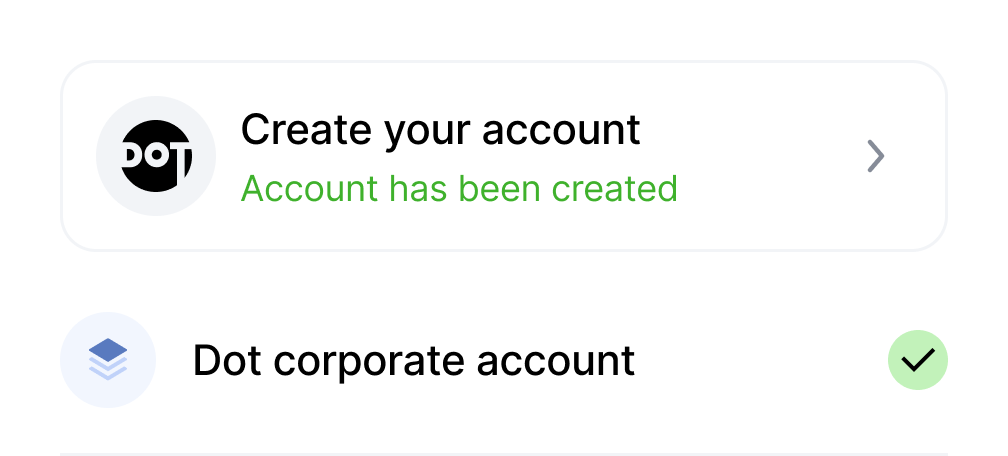Click the black DOT logo icon
The image size is (1008, 456).
point(156,157)
